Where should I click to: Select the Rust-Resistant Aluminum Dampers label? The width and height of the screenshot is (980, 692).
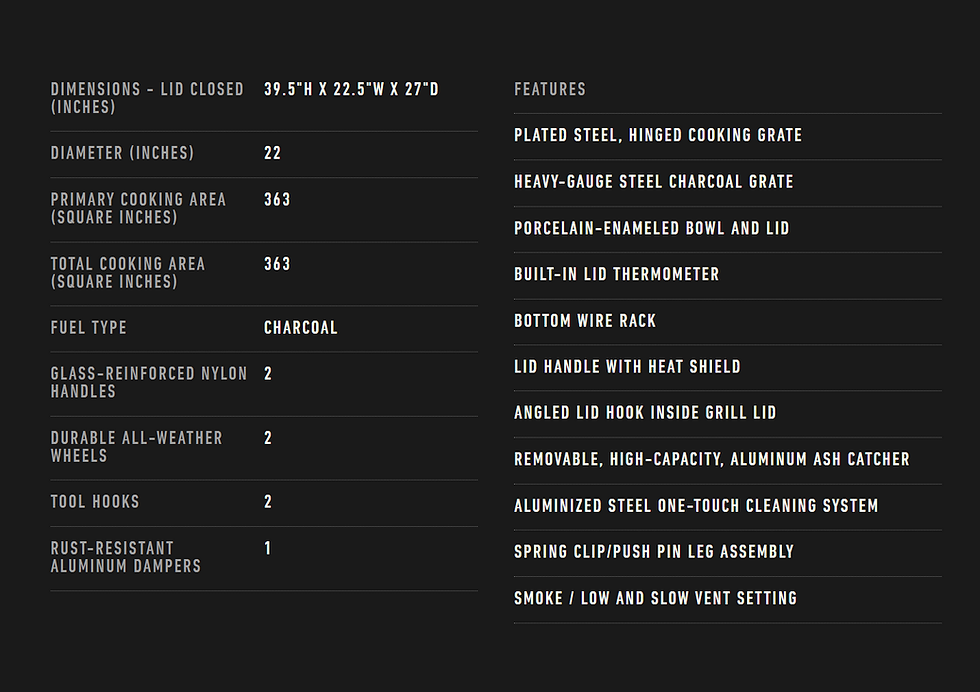126,557
